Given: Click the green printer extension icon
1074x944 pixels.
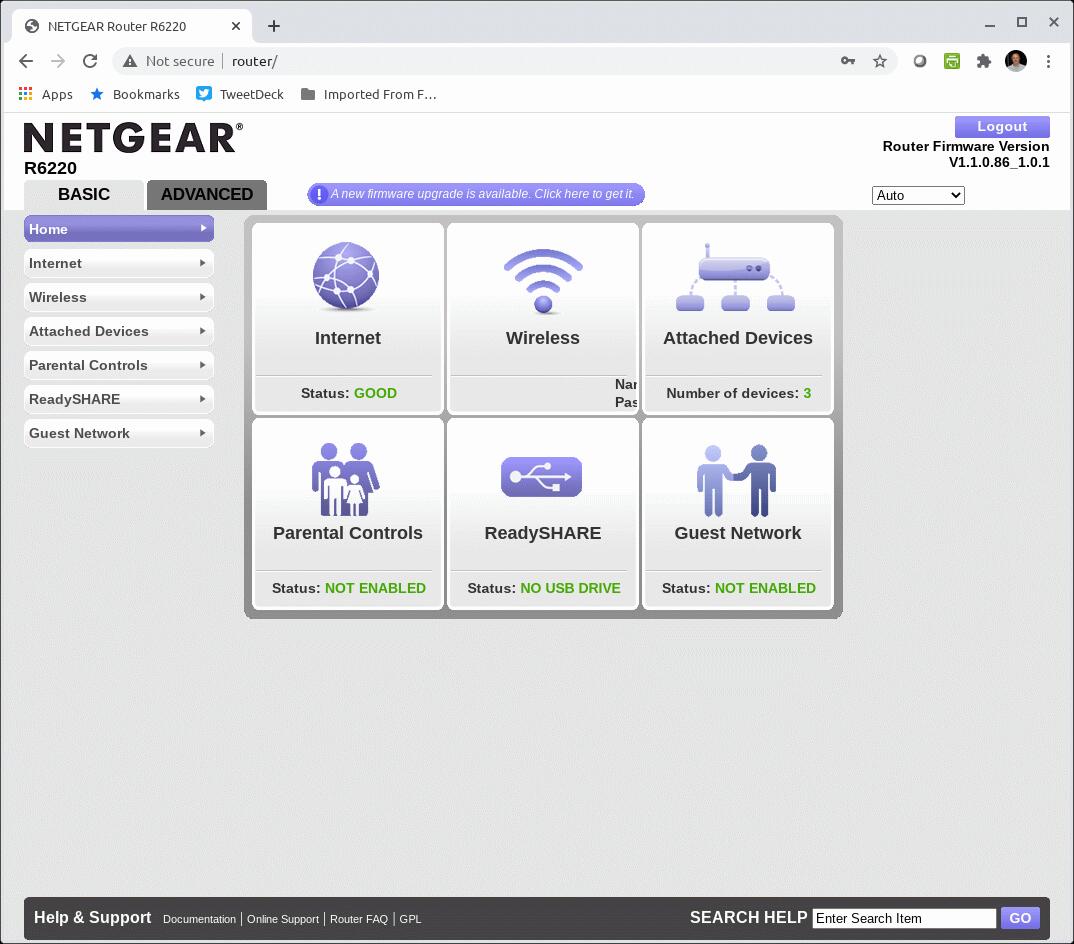Looking at the screenshot, I should click(951, 61).
